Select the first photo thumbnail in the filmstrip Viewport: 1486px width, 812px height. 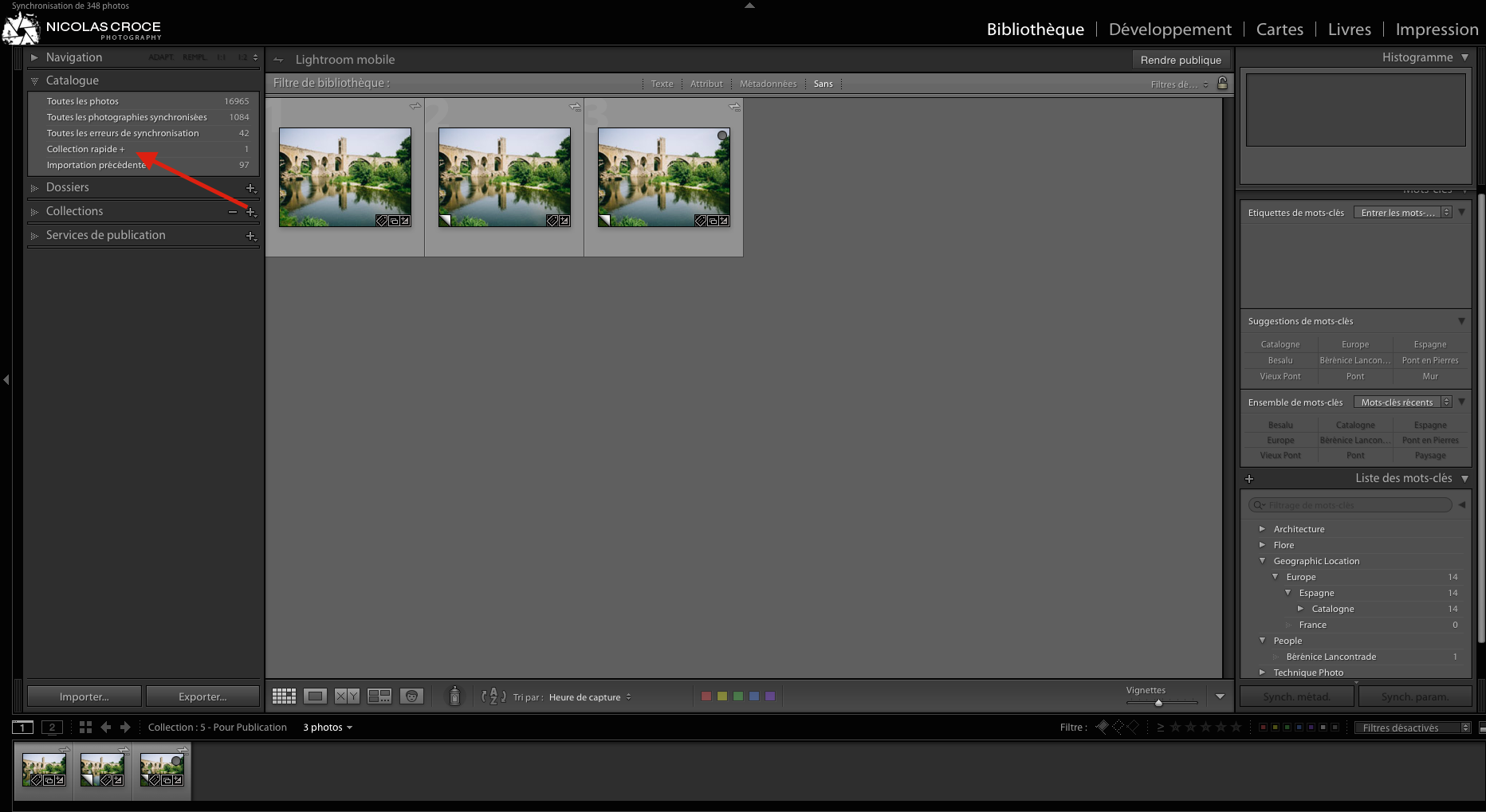click(44, 769)
